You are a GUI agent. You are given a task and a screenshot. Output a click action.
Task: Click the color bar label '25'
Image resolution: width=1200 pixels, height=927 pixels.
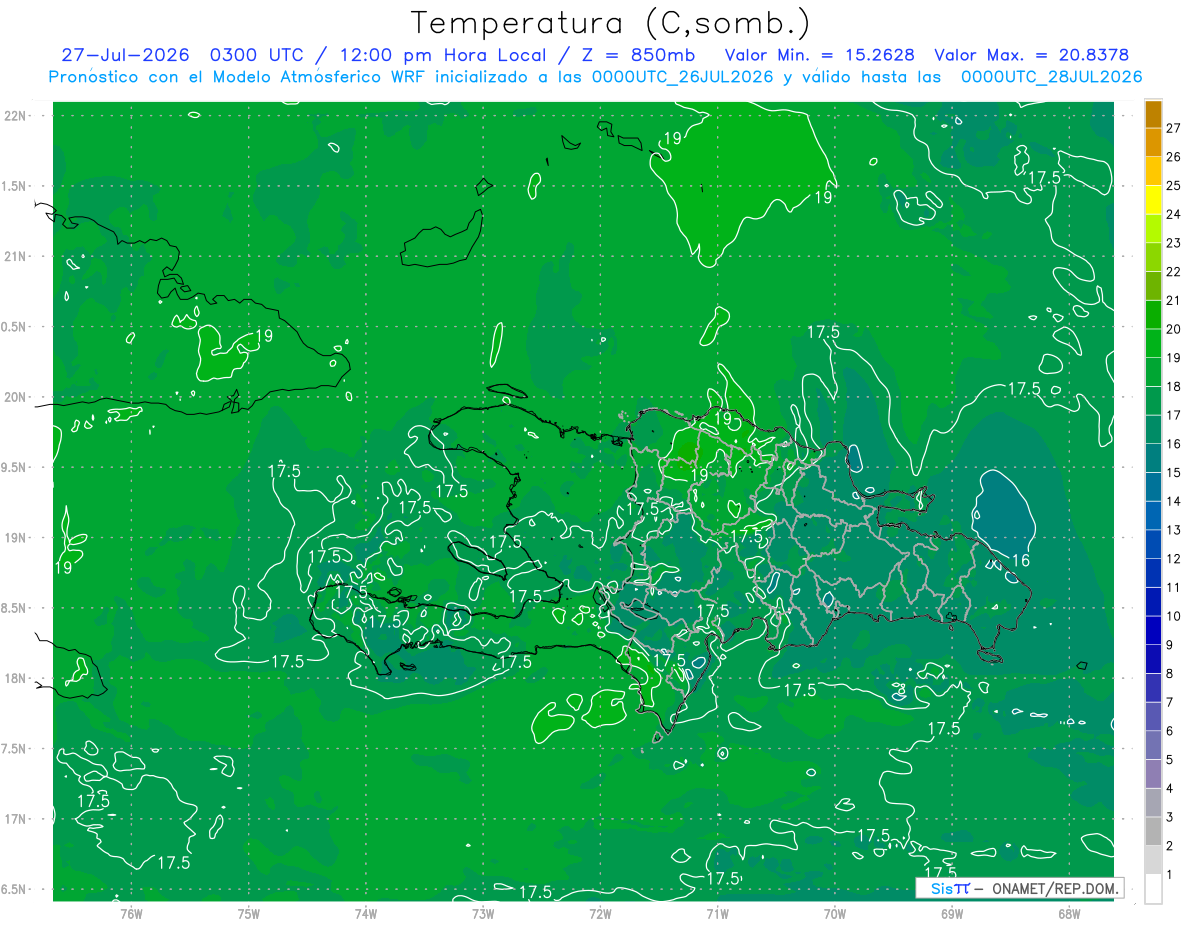1174,185
